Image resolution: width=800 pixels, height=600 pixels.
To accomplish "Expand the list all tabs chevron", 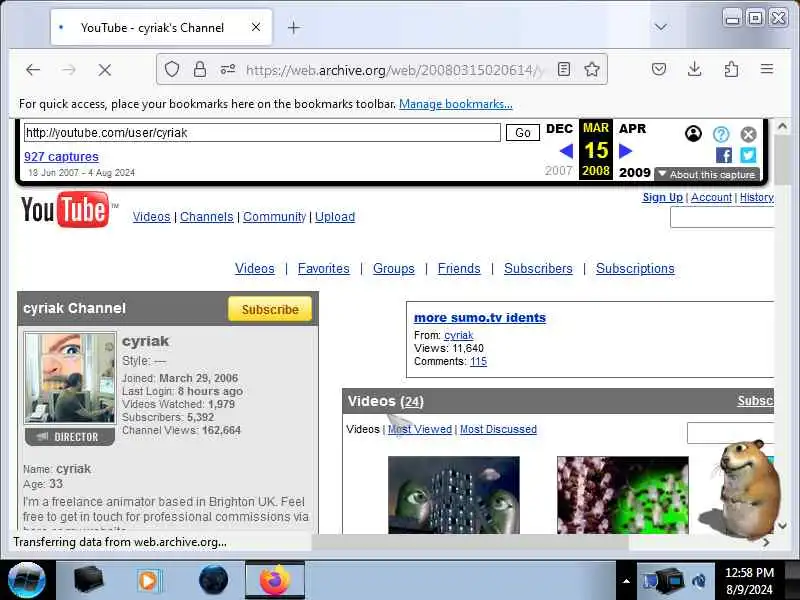I will (x=661, y=27).
